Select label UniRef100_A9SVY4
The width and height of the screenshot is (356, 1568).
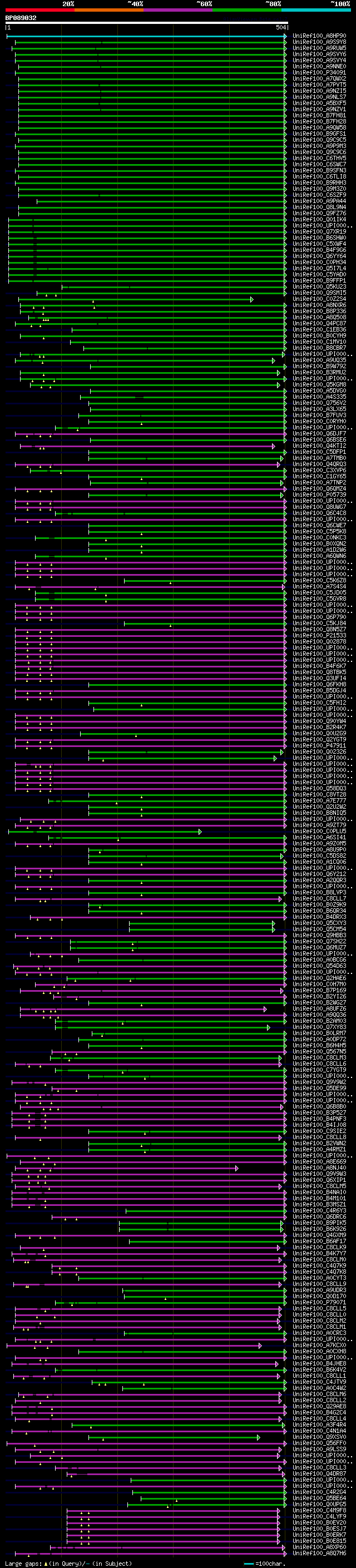pos(319,61)
